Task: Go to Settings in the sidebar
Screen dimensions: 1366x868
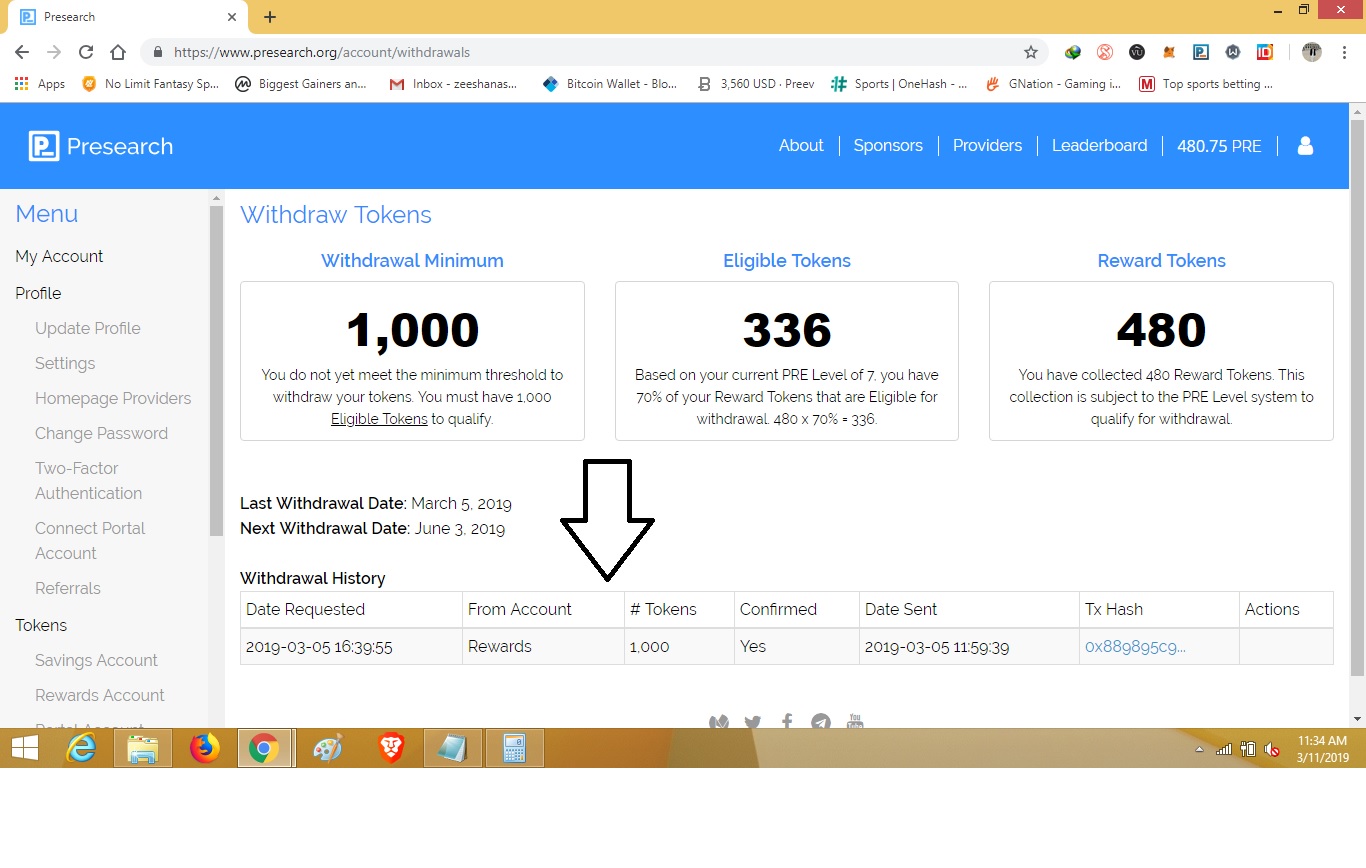Action: pyautogui.click(x=65, y=363)
